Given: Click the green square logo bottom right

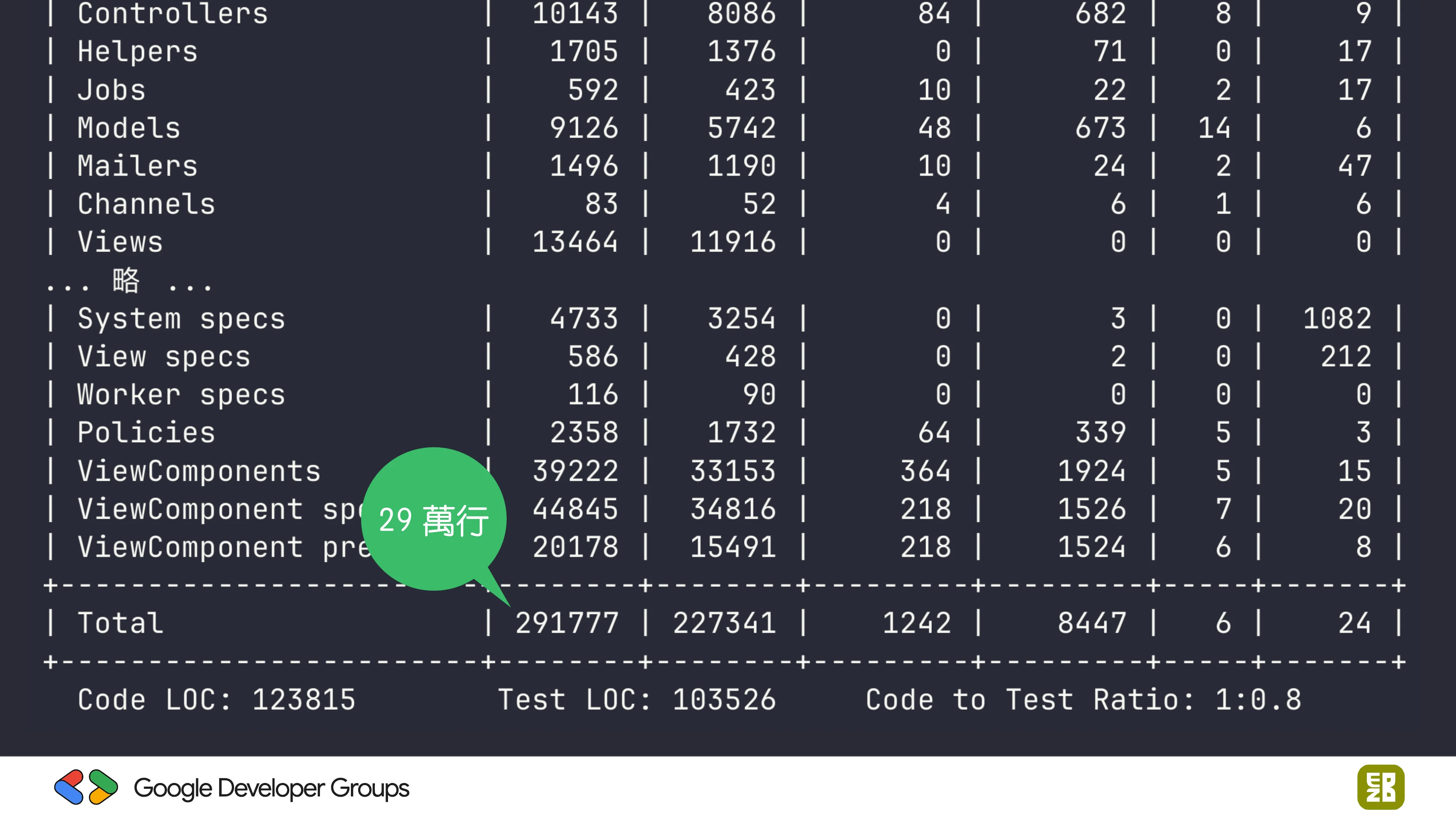Looking at the screenshot, I should click(1380, 787).
